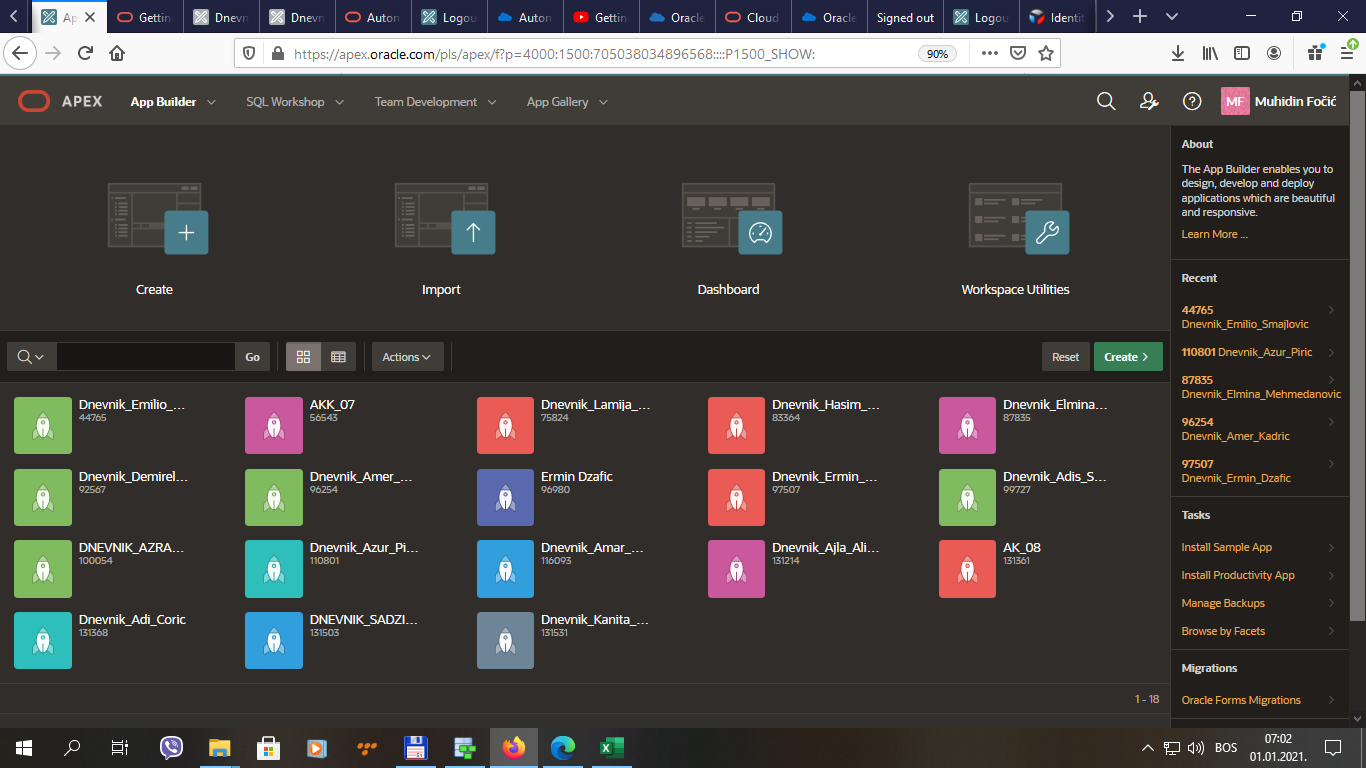The height and width of the screenshot is (768, 1366).
Task: Open the Dashboard icon
Action: [732, 216]
